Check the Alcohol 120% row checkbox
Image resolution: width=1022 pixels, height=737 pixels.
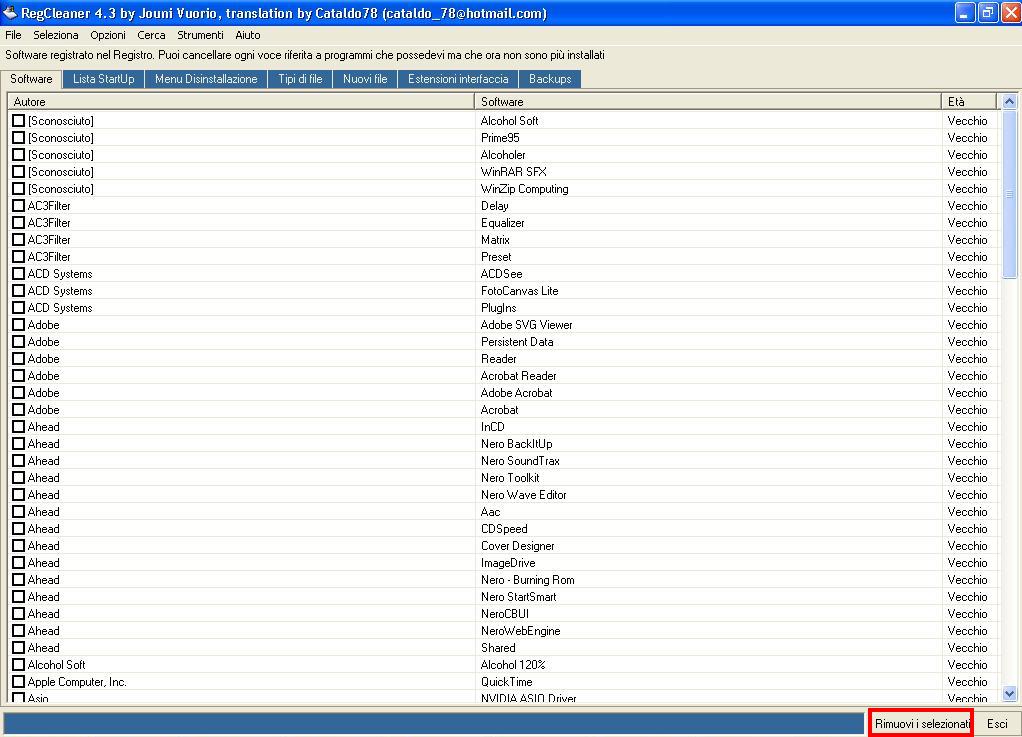point(18,665)
